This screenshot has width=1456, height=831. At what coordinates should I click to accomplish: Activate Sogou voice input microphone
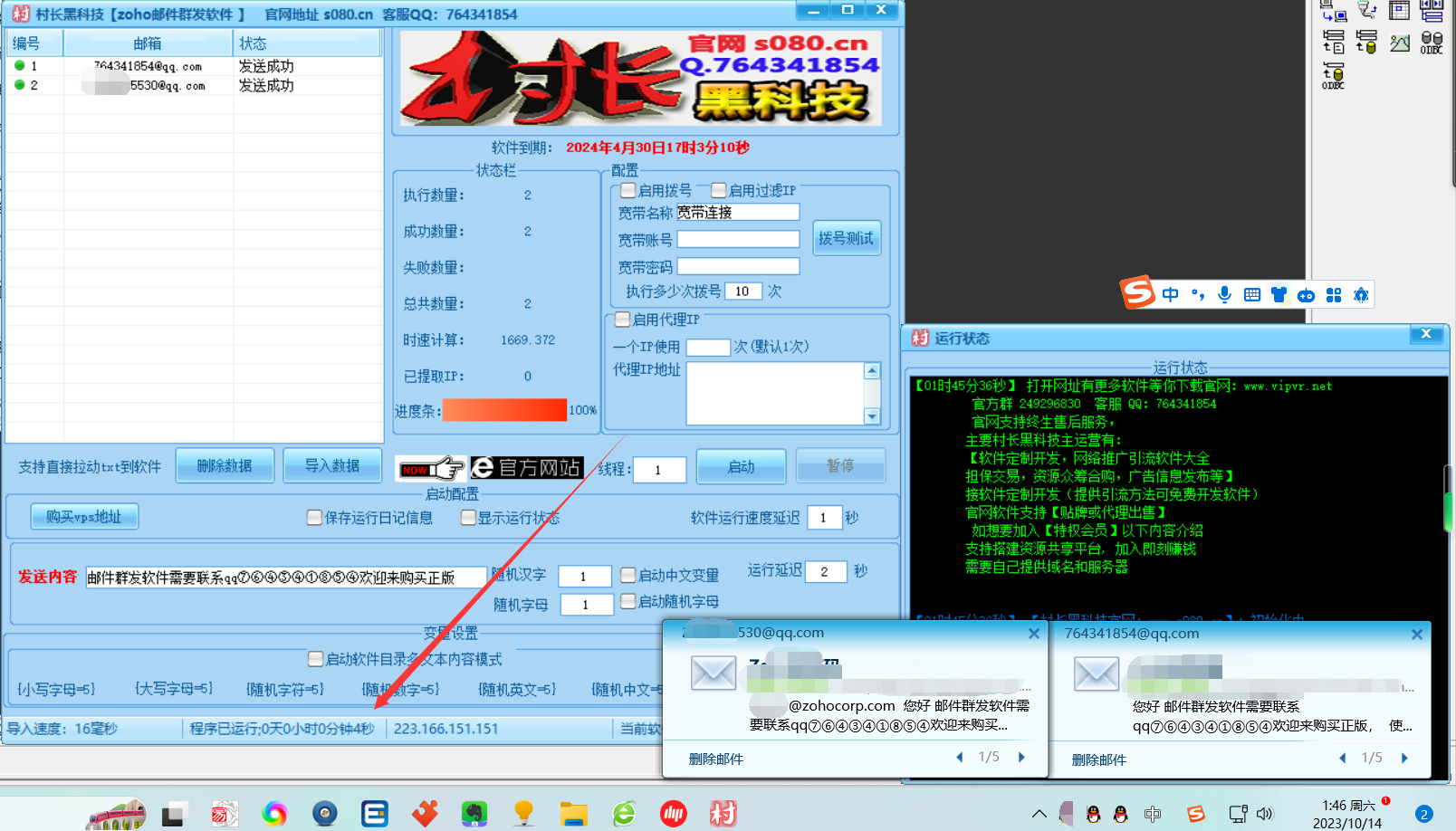pos(1224,294)
